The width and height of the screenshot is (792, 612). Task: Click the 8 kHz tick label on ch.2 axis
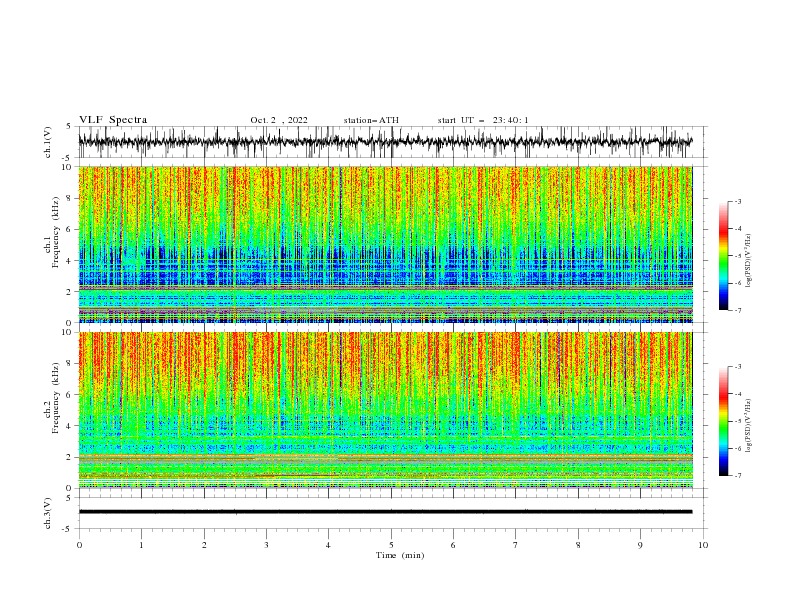tap(69, 363)
